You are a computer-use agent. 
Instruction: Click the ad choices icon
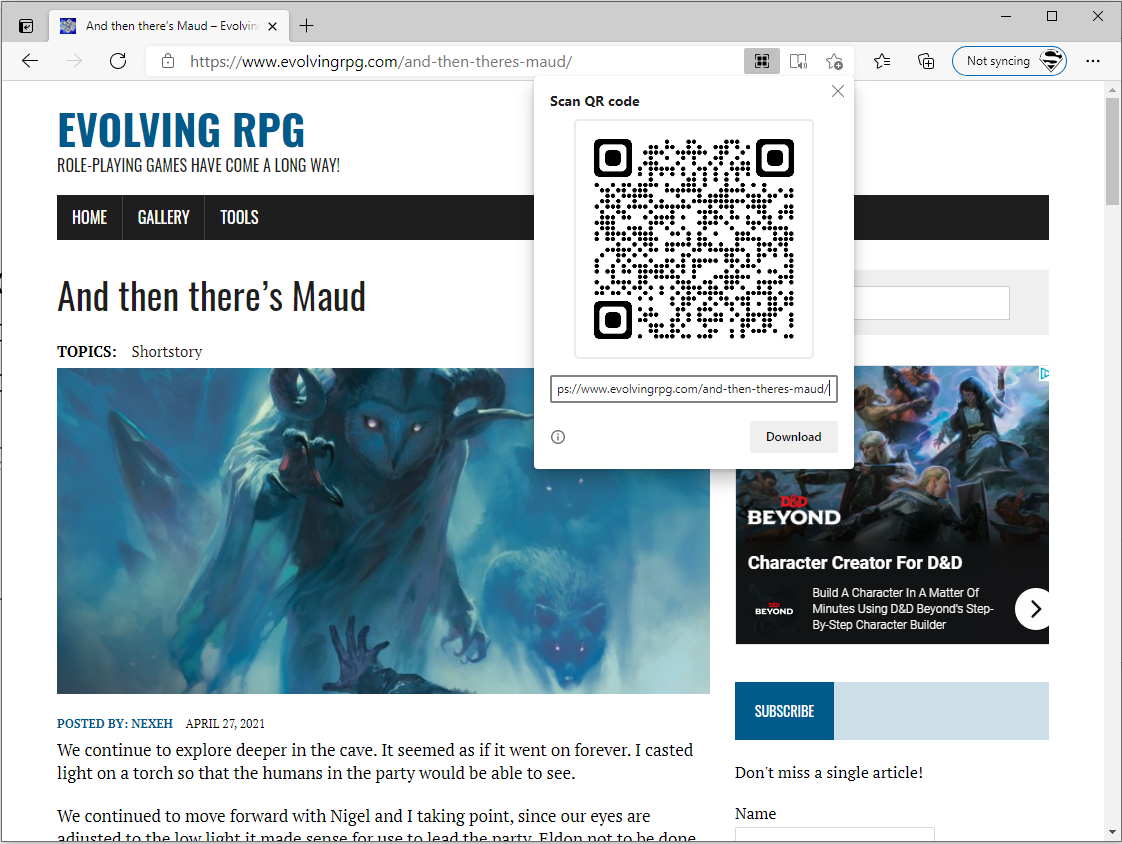[1044, 373]
